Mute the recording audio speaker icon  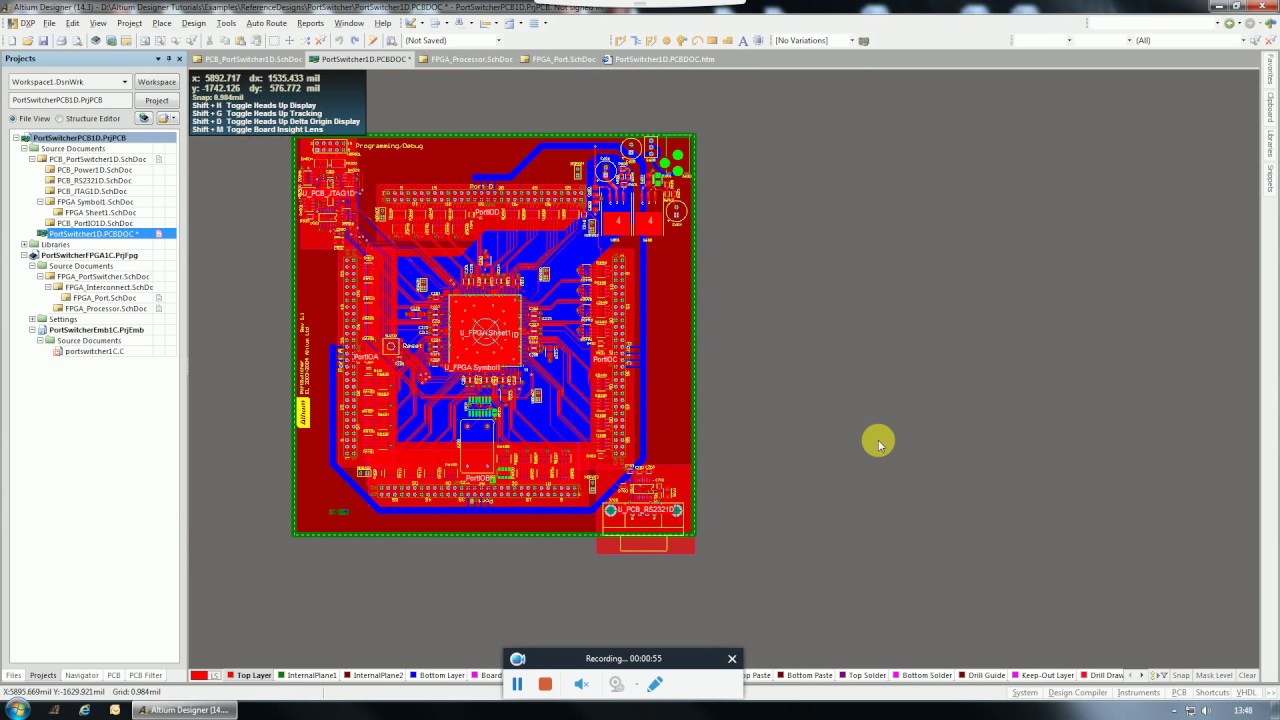coord(581,684)
